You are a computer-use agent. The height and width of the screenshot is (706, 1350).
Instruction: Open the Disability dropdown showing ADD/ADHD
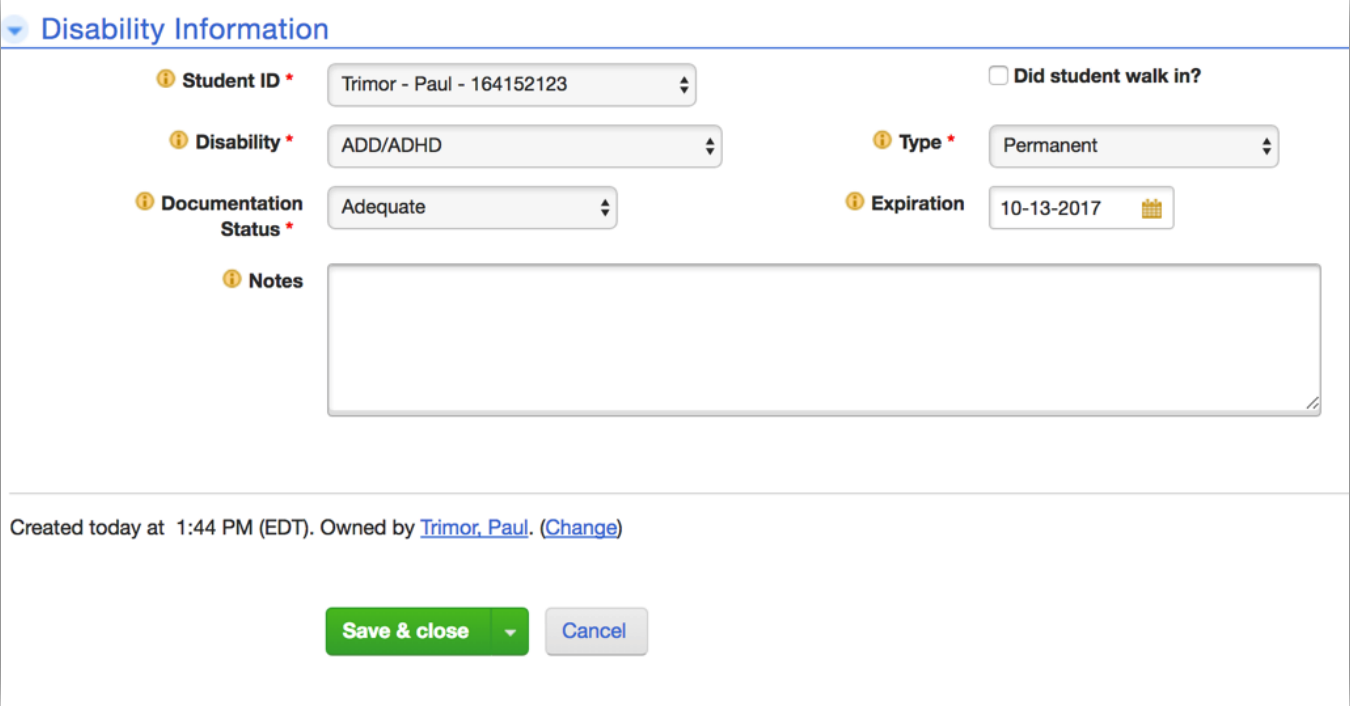click(x=524, y=146)
